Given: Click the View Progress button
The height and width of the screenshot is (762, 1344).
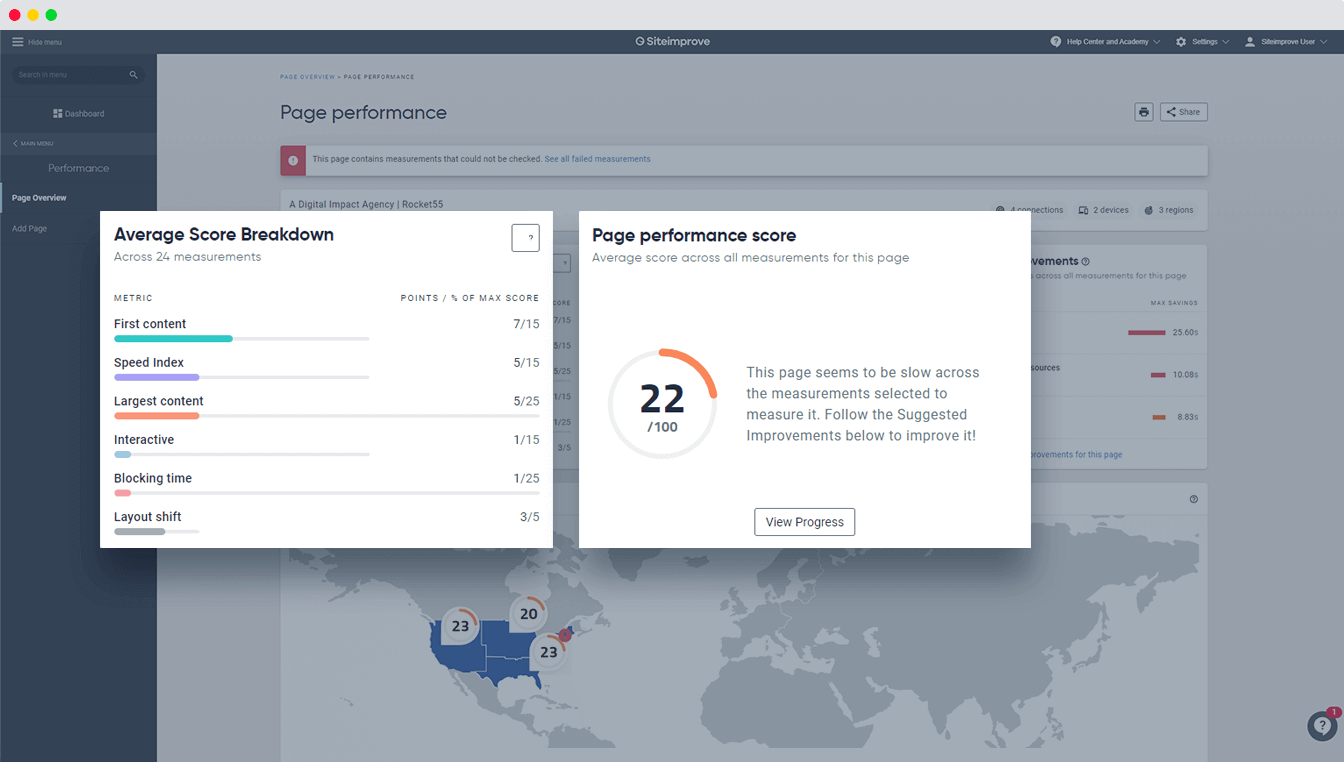Looking at the screenshot, I should (x=804, y=522).
